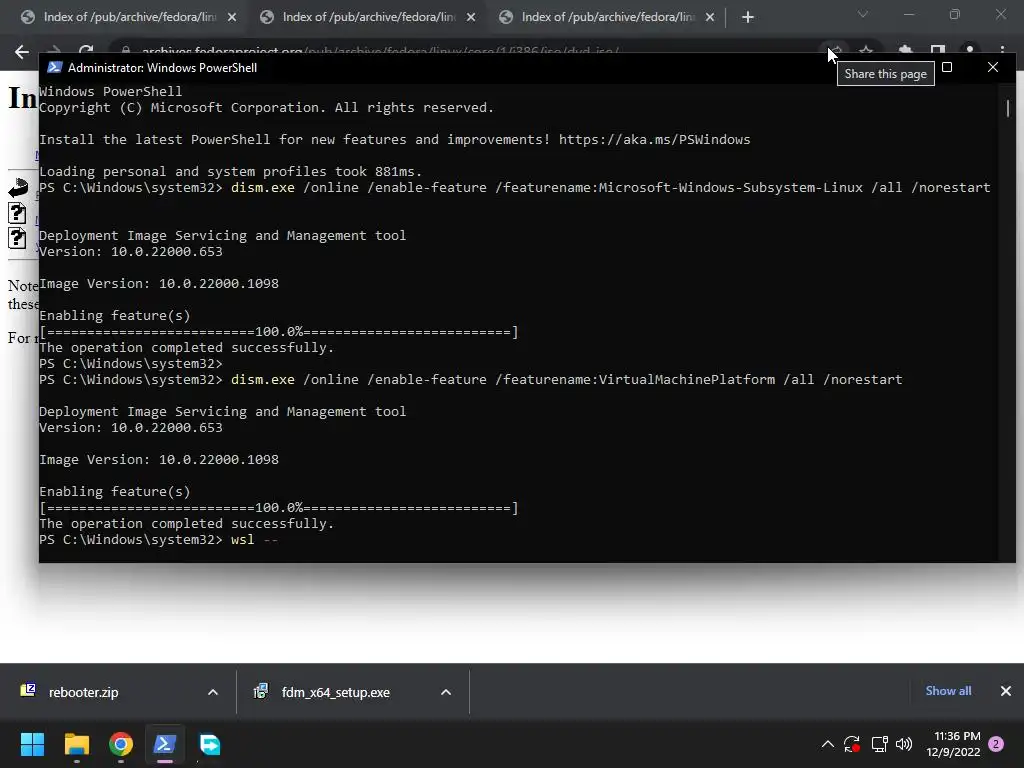1024x768 pixels.
Task: Open rebooter.zip download item
Action: tap(84, 692)
